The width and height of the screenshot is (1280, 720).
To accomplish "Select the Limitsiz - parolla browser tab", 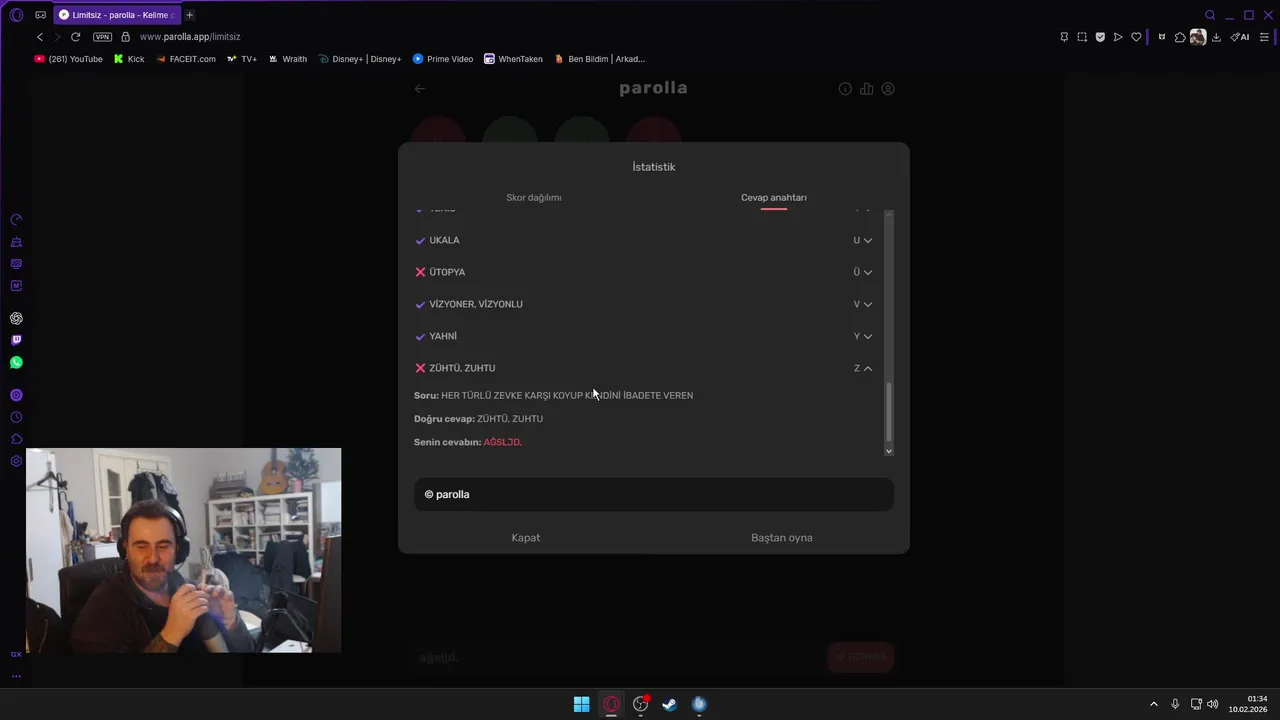I will (x=116, y=15).
